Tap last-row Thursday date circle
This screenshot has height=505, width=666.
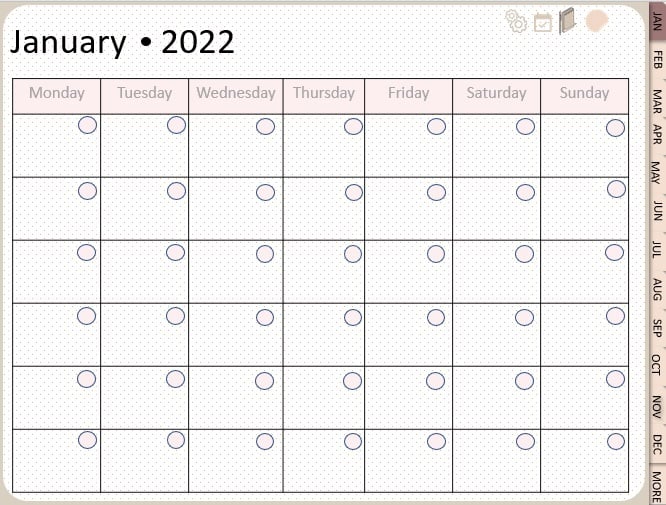click(353, 441)
